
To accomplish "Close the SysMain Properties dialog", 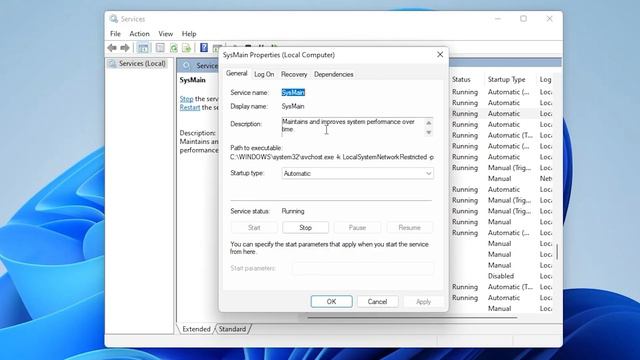I will tap(440, 55).
